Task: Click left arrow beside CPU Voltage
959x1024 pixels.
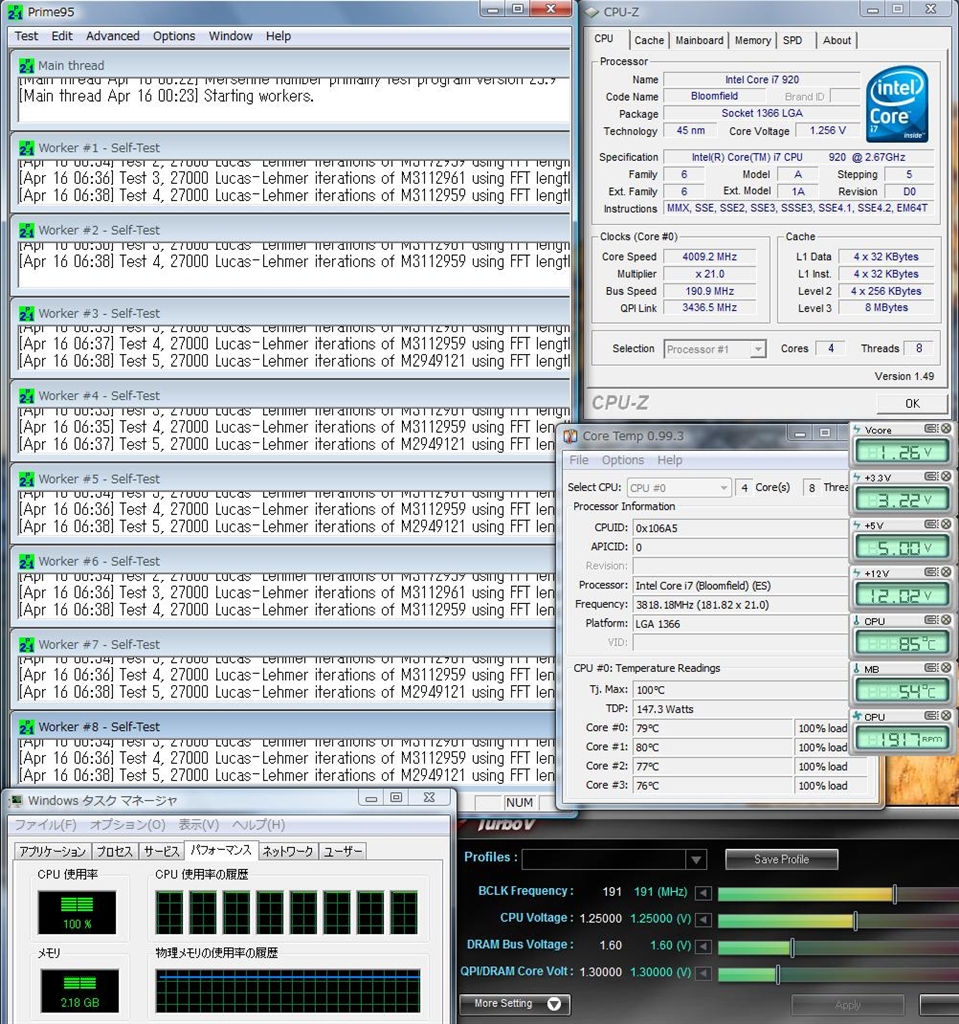Action: click(704, 920)
